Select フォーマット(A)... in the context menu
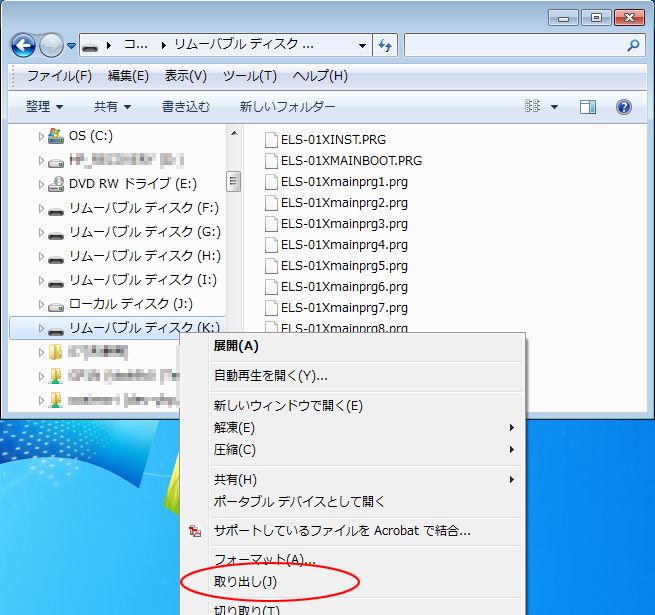Viewport: 655px width, 615px height. point(265,559)
